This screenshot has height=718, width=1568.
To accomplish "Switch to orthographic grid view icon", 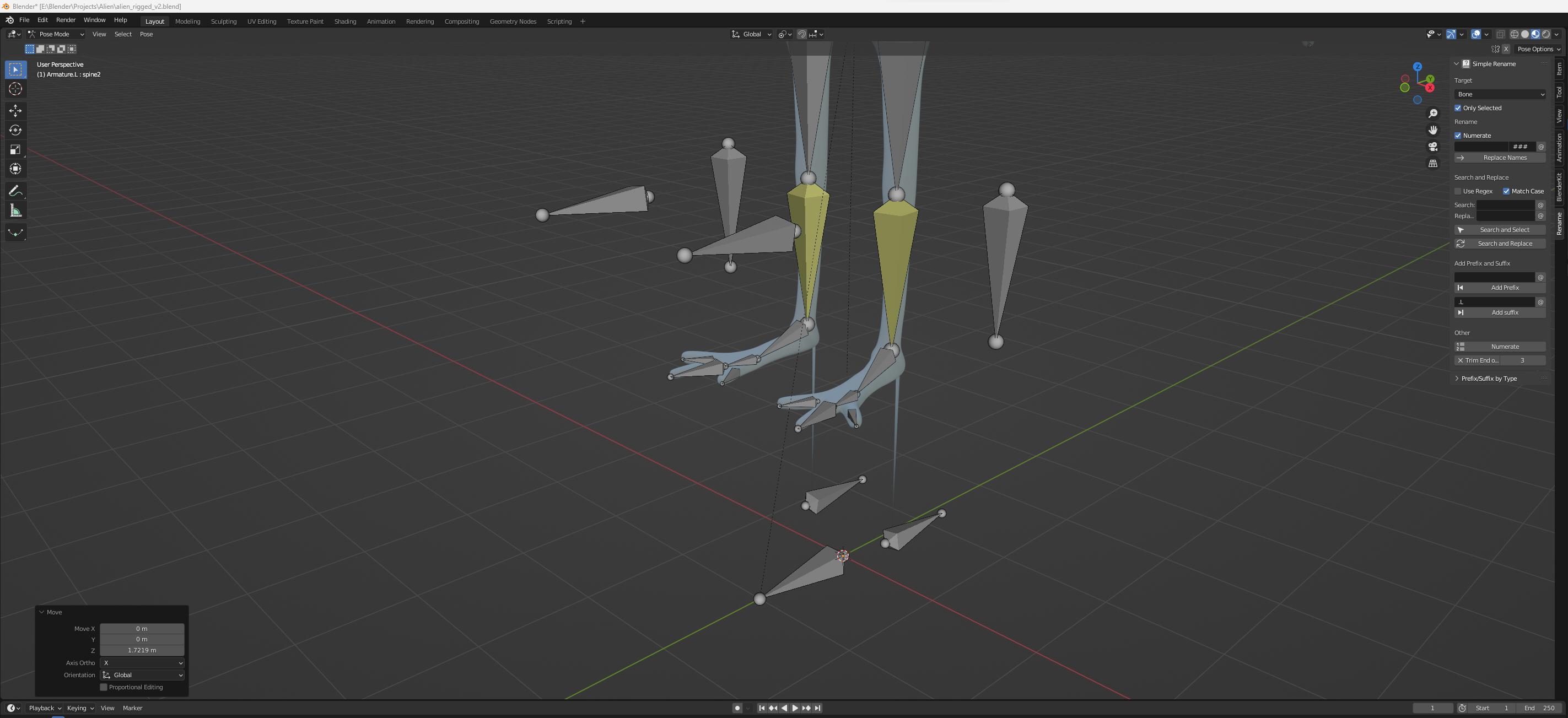I will pyautogui.click(x=1433, y=164).
